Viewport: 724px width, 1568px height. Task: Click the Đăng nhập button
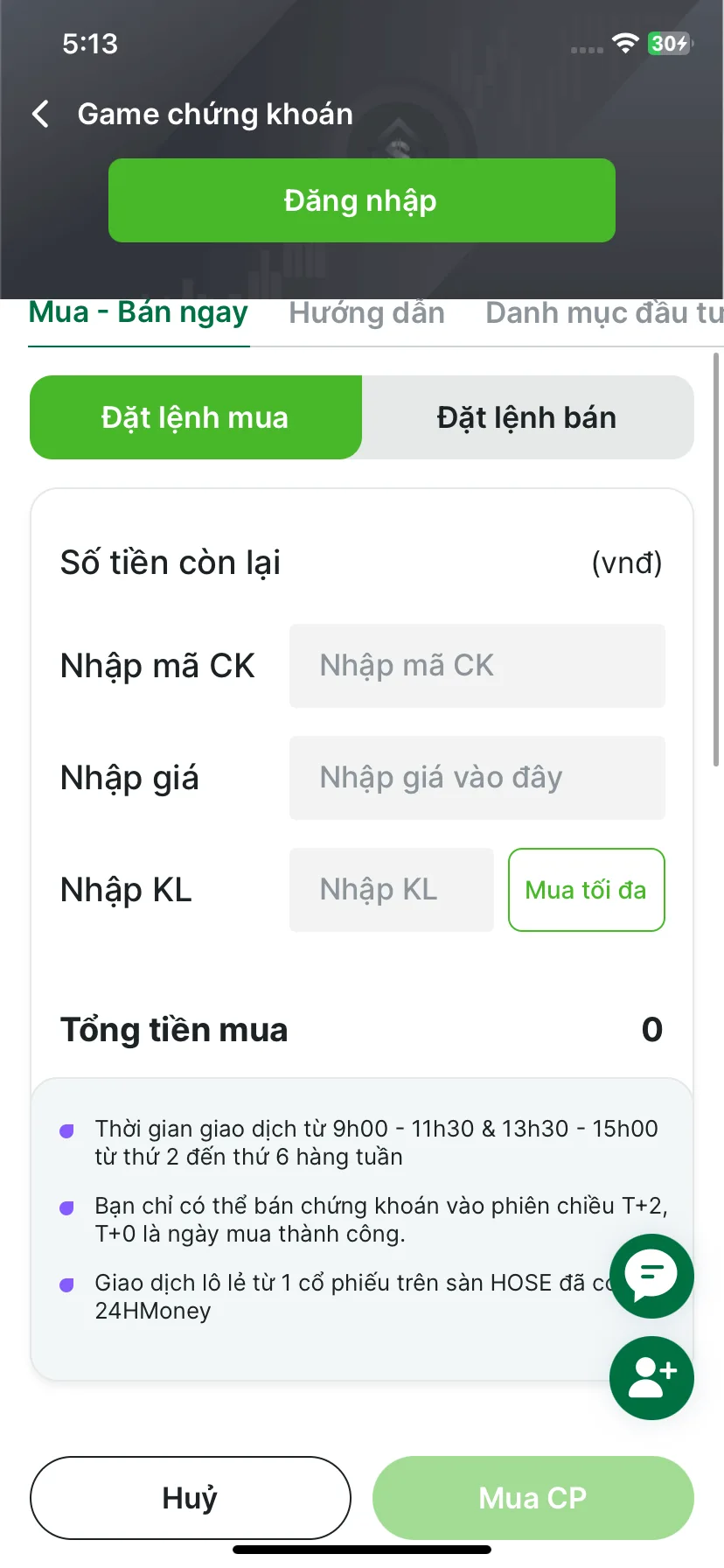tap(362, 200)
